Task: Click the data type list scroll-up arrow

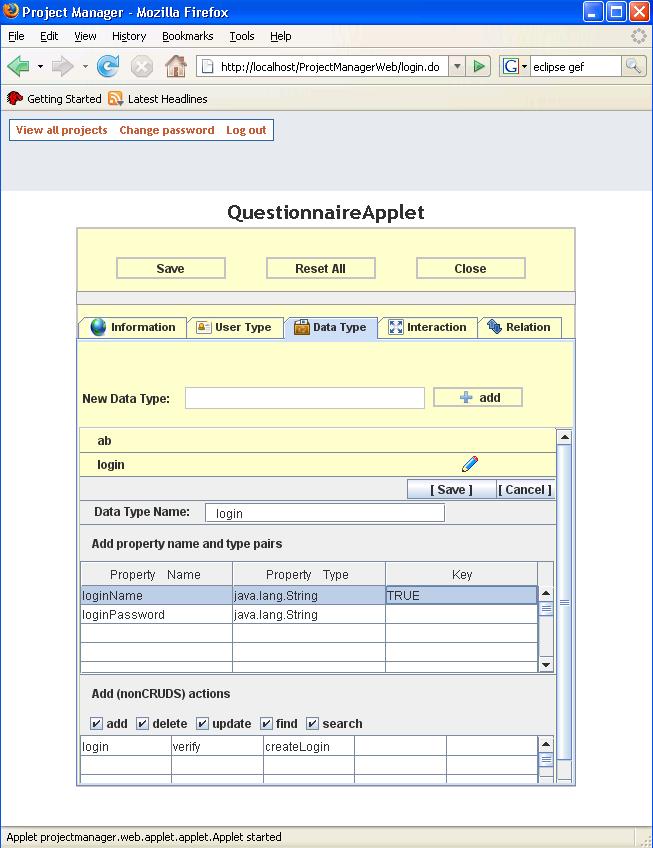Action: 564,436
